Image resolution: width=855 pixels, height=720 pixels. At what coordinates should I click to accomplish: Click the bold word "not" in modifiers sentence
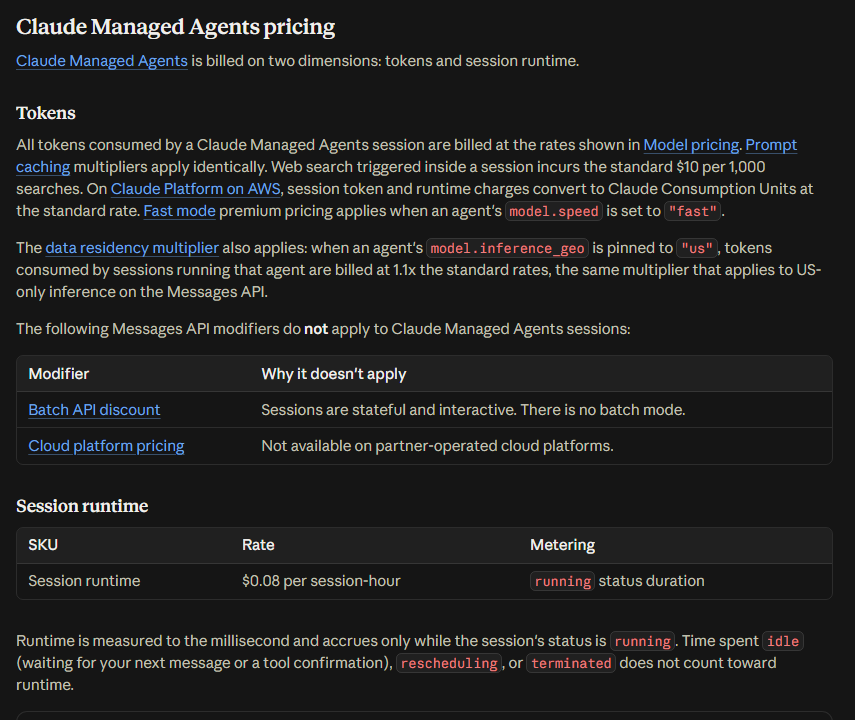pos(316,329)
